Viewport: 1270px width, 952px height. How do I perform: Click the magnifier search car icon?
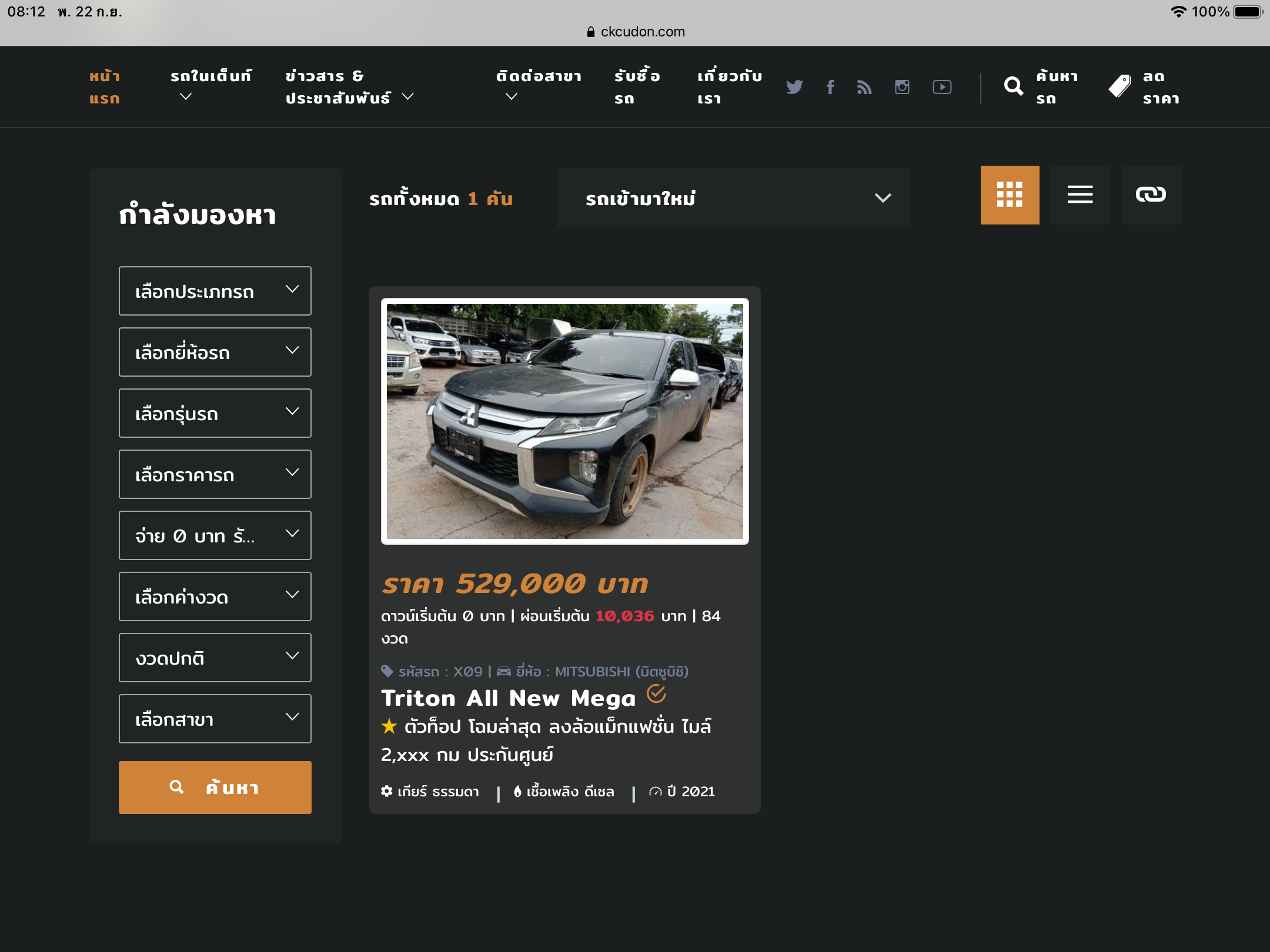1014,87
